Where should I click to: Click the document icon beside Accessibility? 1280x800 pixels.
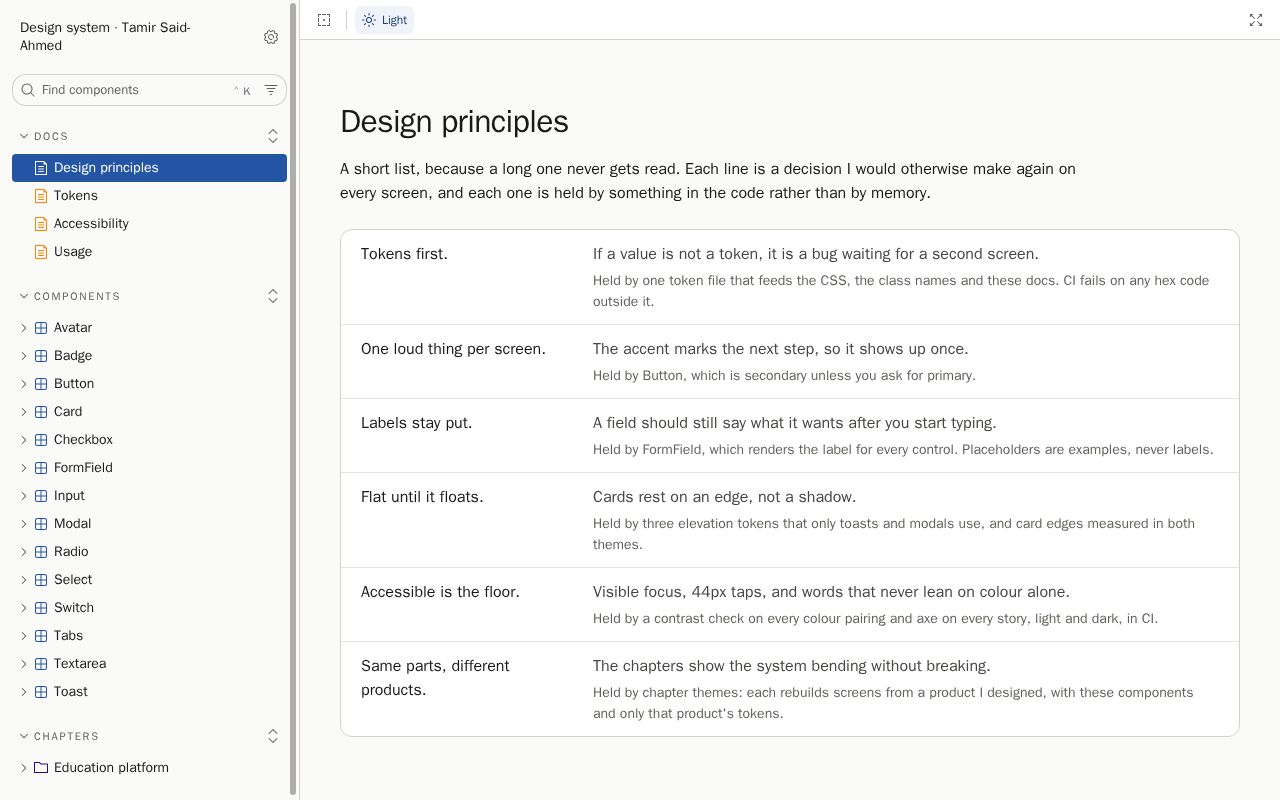point(41,224)
